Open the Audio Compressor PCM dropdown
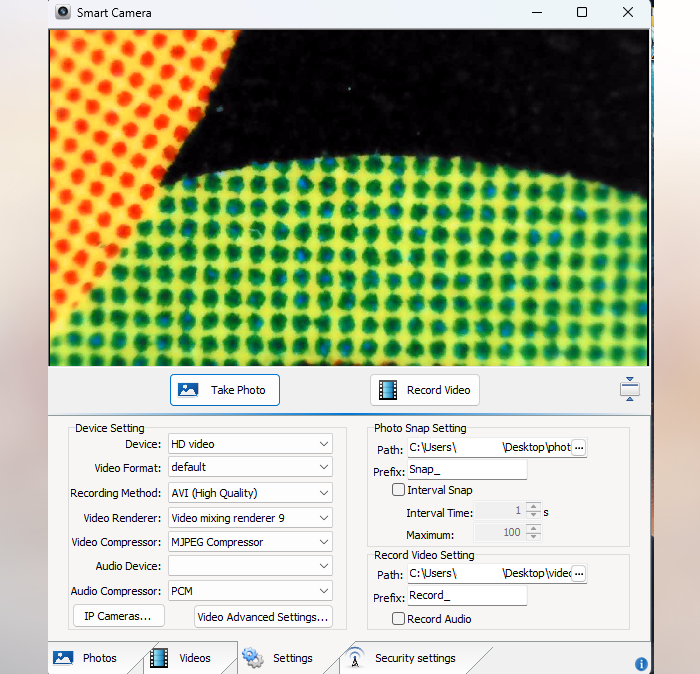The width and height of the screenshot is (700, 674). point(250,591)
